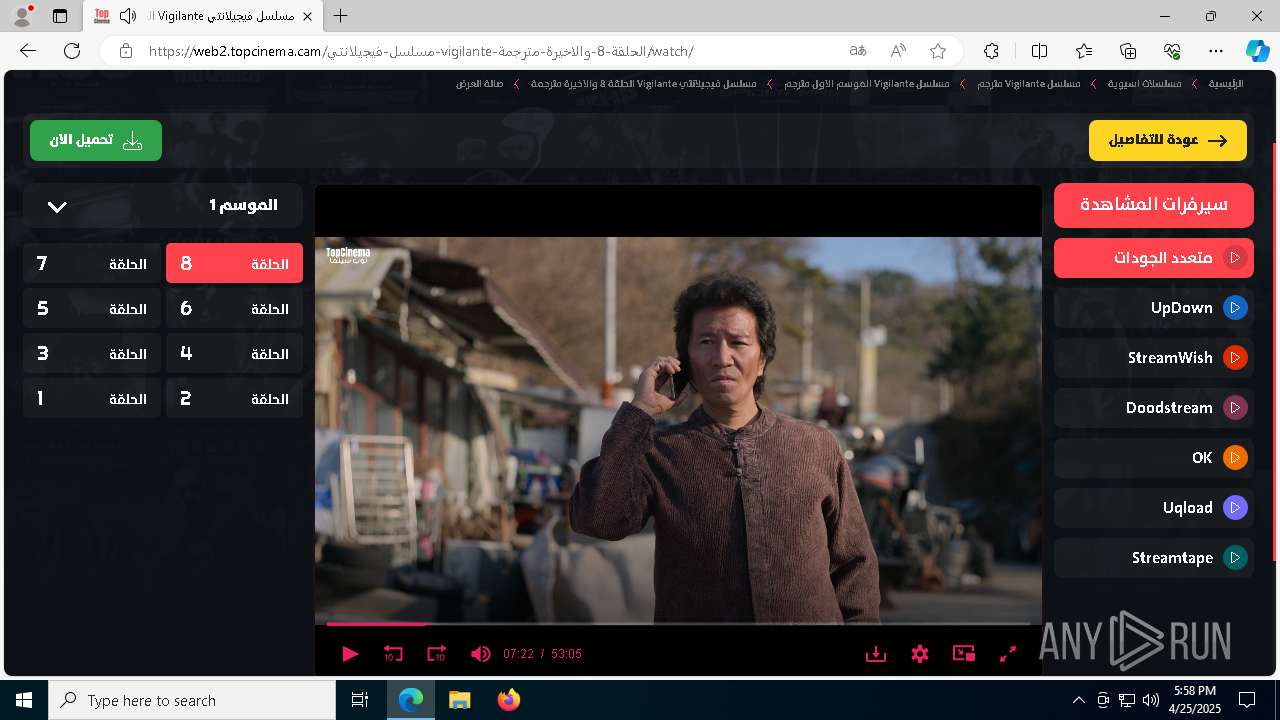Screen dimensions: 1280x720
Task: Open the Edge profile avatar
Action: (x=22, y=16)
